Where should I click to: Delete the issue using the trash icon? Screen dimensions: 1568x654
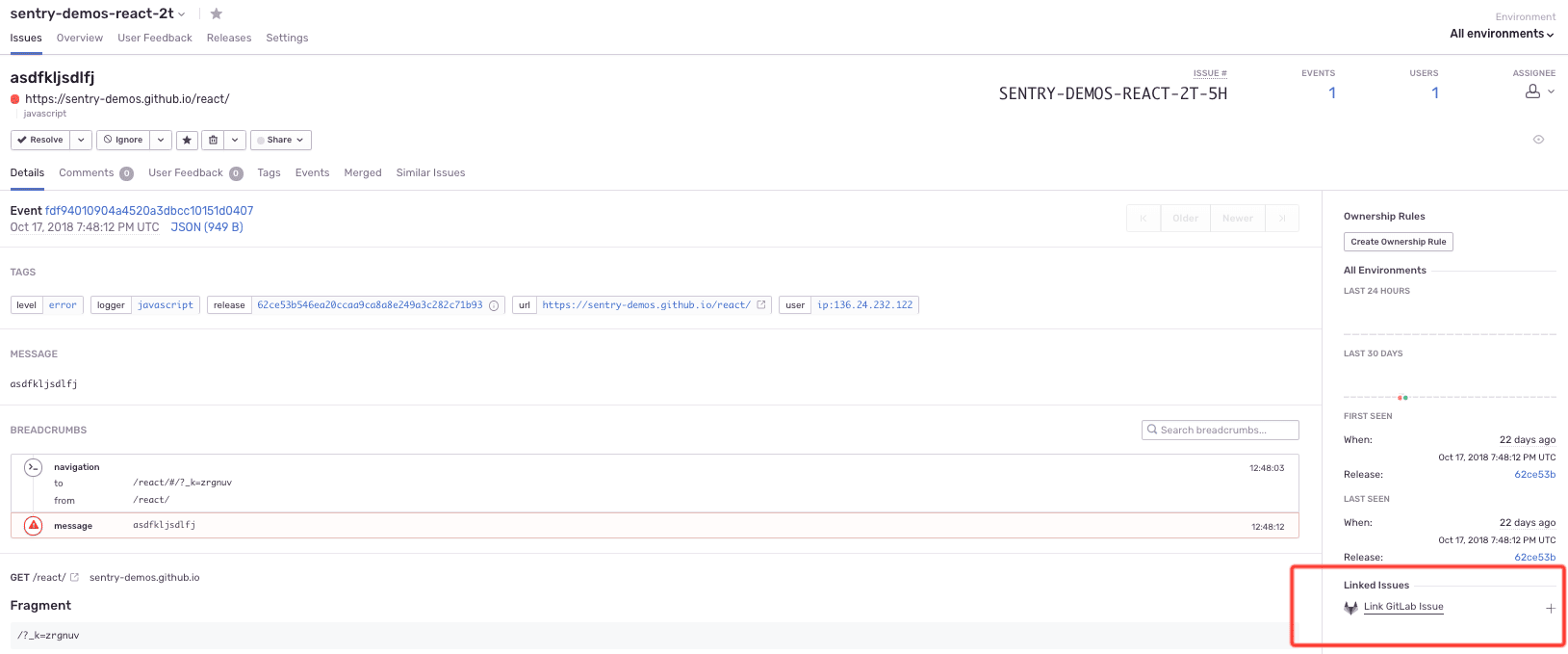[214, 140]
